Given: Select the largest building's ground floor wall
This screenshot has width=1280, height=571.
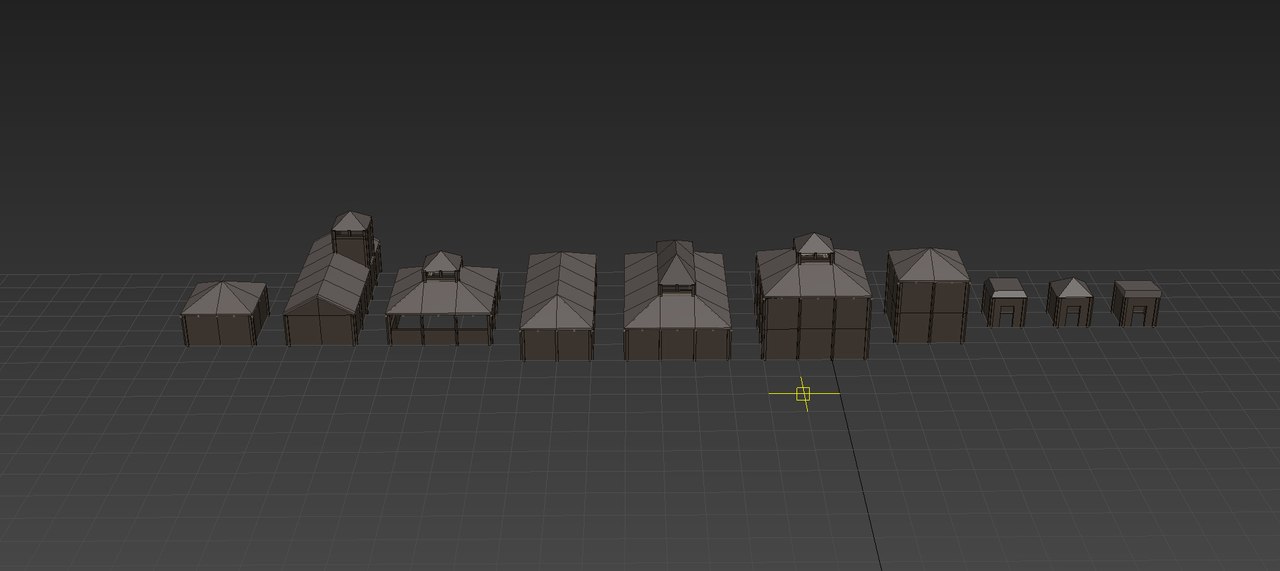Looking at the screenshot, I should tap(812, 340).
